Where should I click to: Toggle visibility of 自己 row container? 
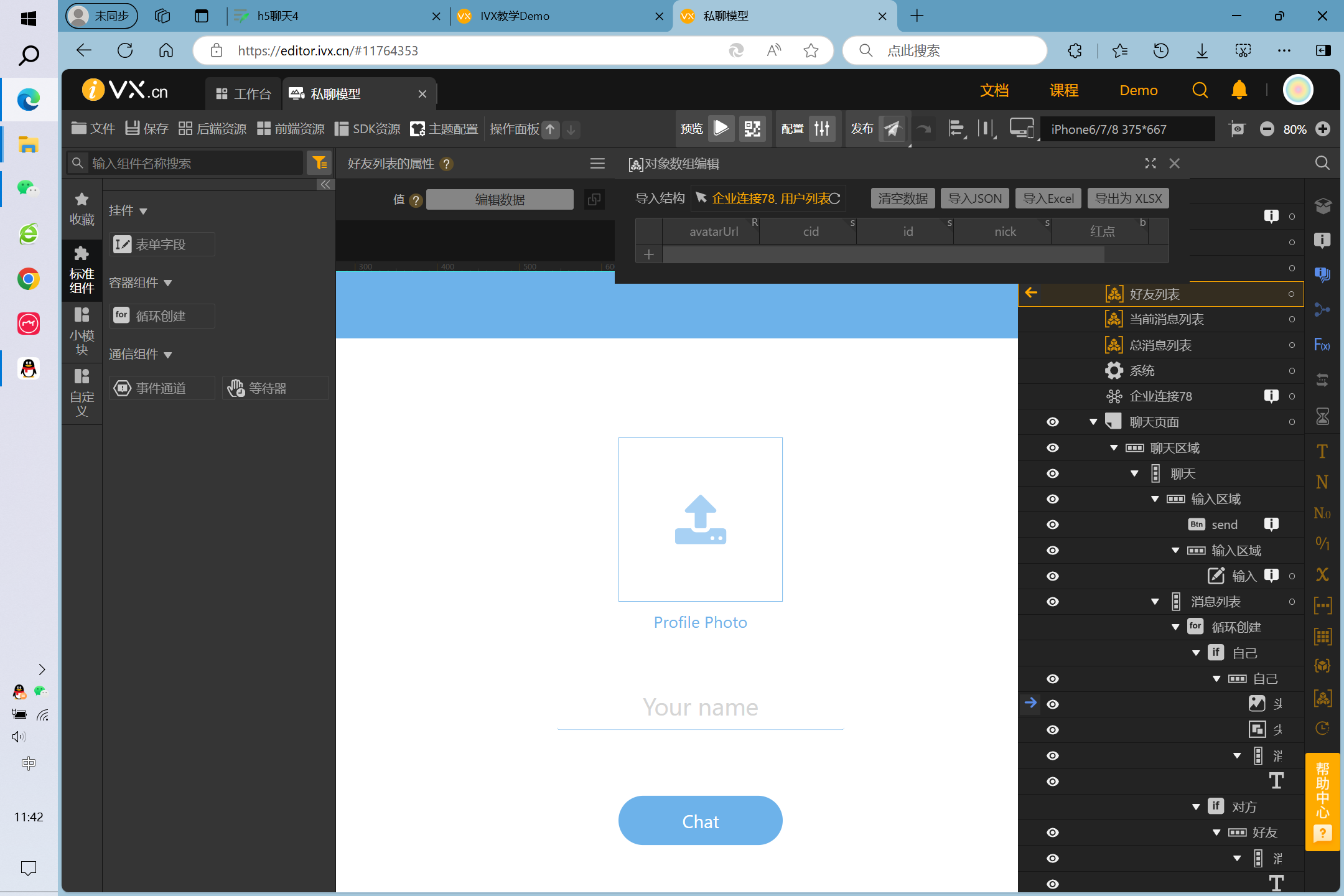[x=1052, y=679]
